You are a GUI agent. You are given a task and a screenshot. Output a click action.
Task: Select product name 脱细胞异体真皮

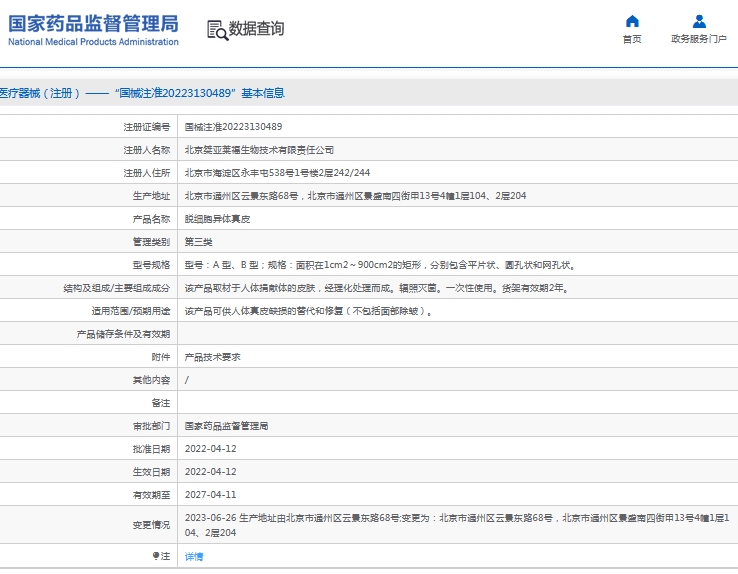(217, 219)
